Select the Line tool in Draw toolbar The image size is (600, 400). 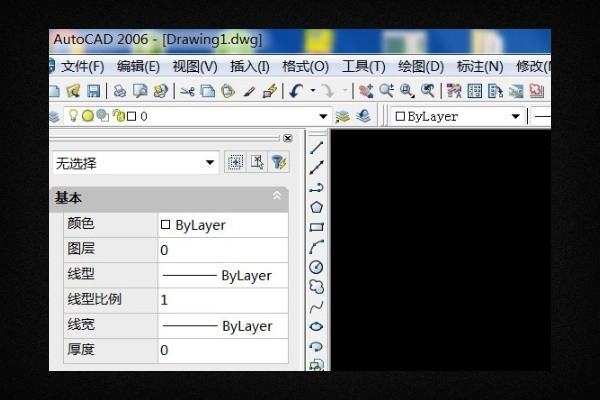pyautogui.click(x=316, y=147)
